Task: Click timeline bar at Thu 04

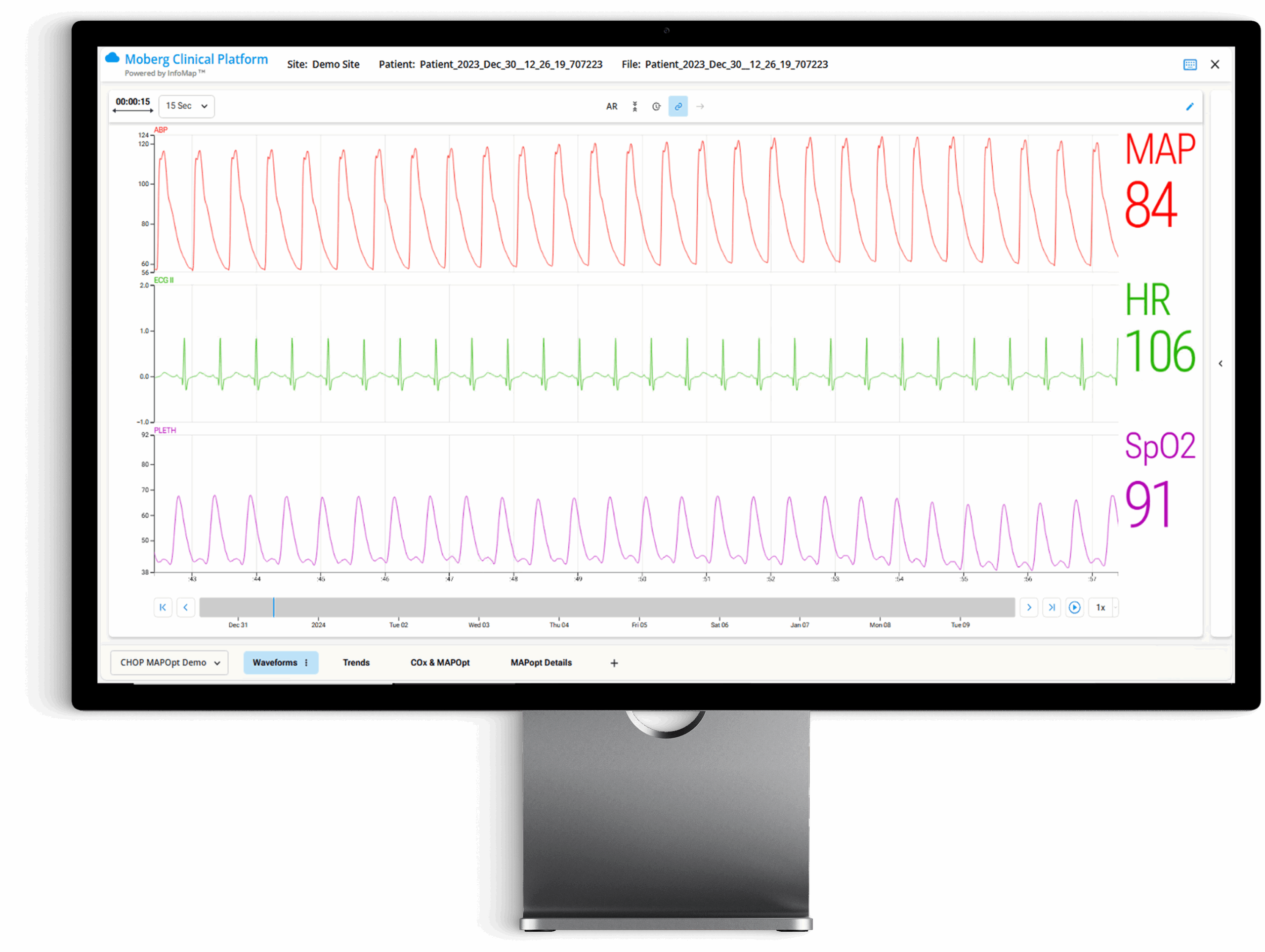Action: 559,607
